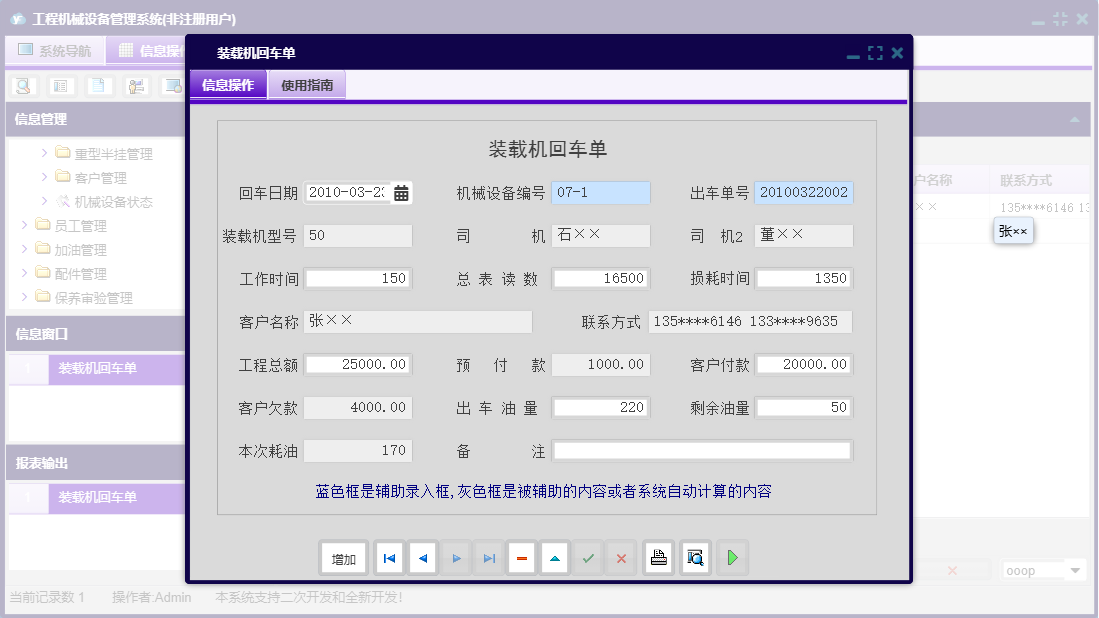The height and width of the screenshot is (618, 1099).
Task: Delete current record with red minus icon
Action: (x=521, y=558)
